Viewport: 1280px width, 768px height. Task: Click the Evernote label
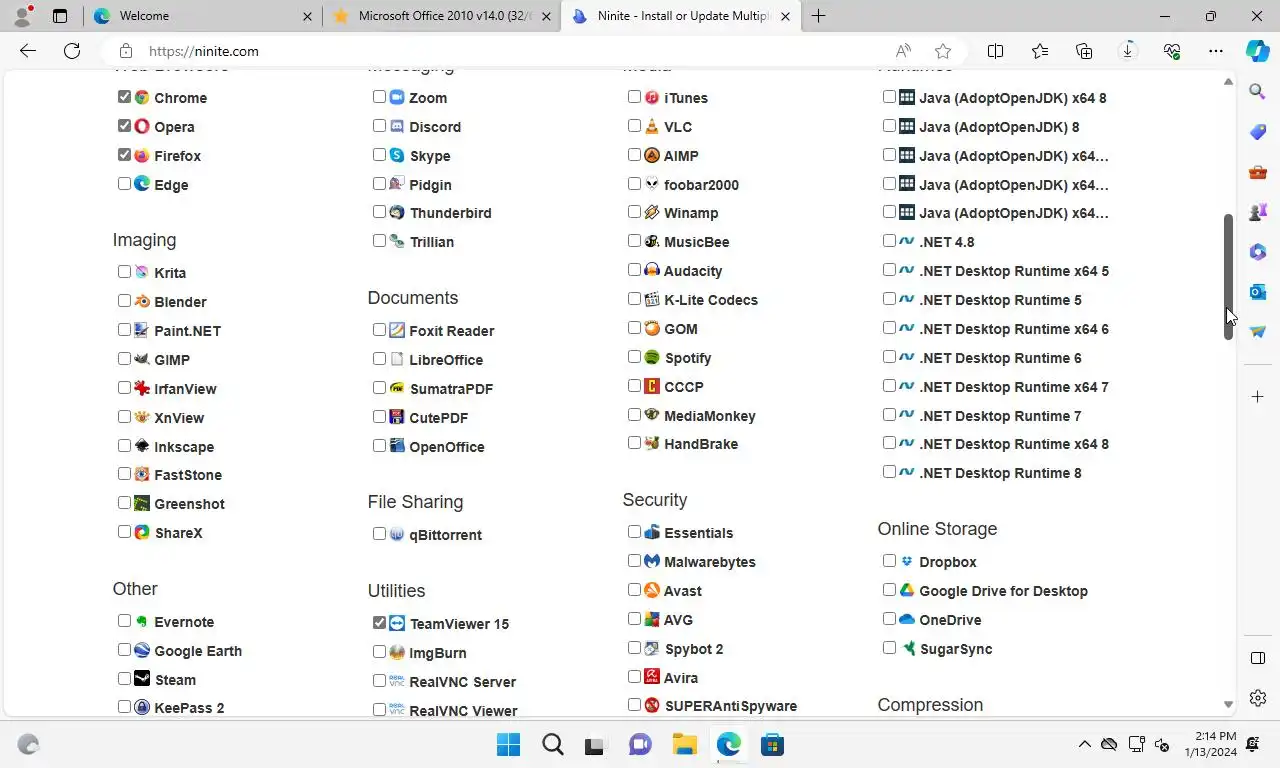184,622
